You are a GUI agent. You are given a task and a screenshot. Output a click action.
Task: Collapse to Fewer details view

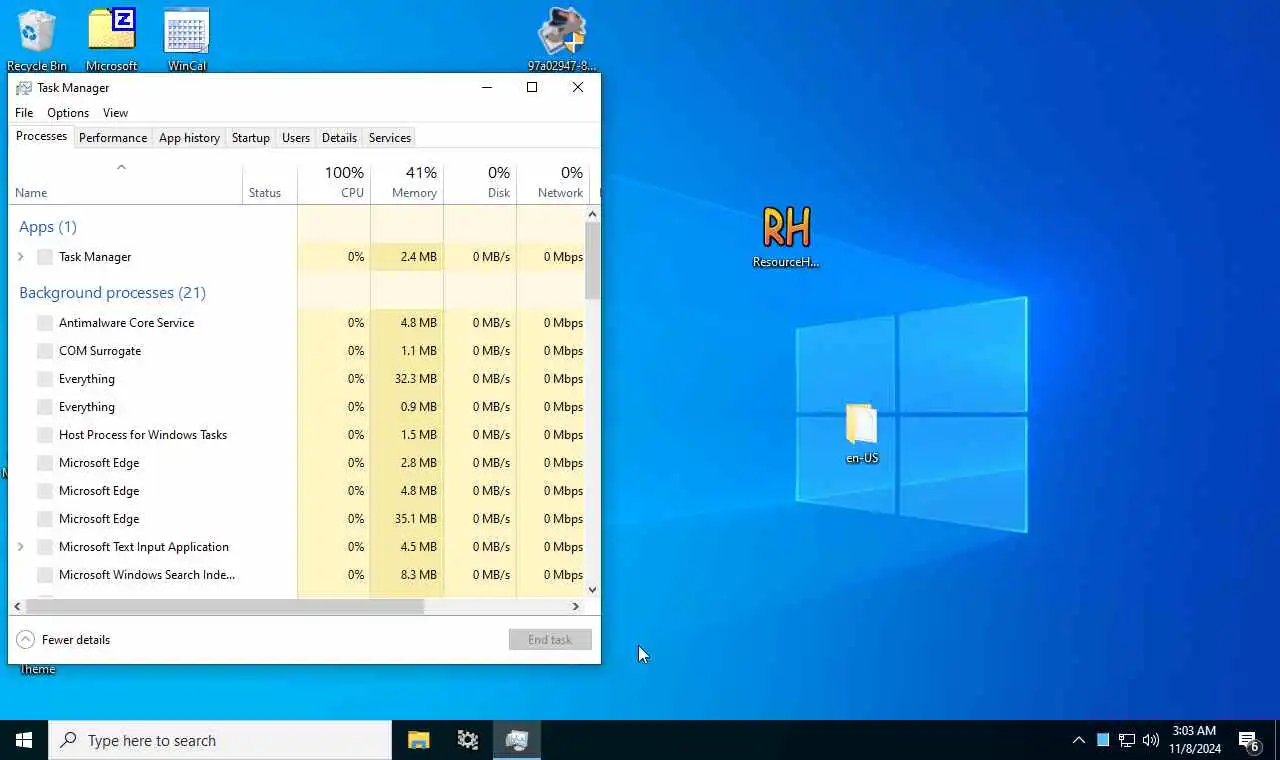click(x=63, y=640)
